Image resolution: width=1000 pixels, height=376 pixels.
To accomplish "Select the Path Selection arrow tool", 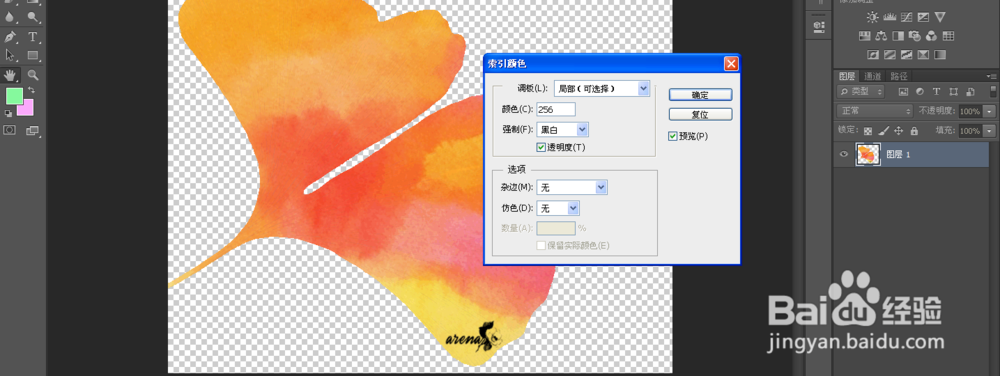I will coord(11,55).
